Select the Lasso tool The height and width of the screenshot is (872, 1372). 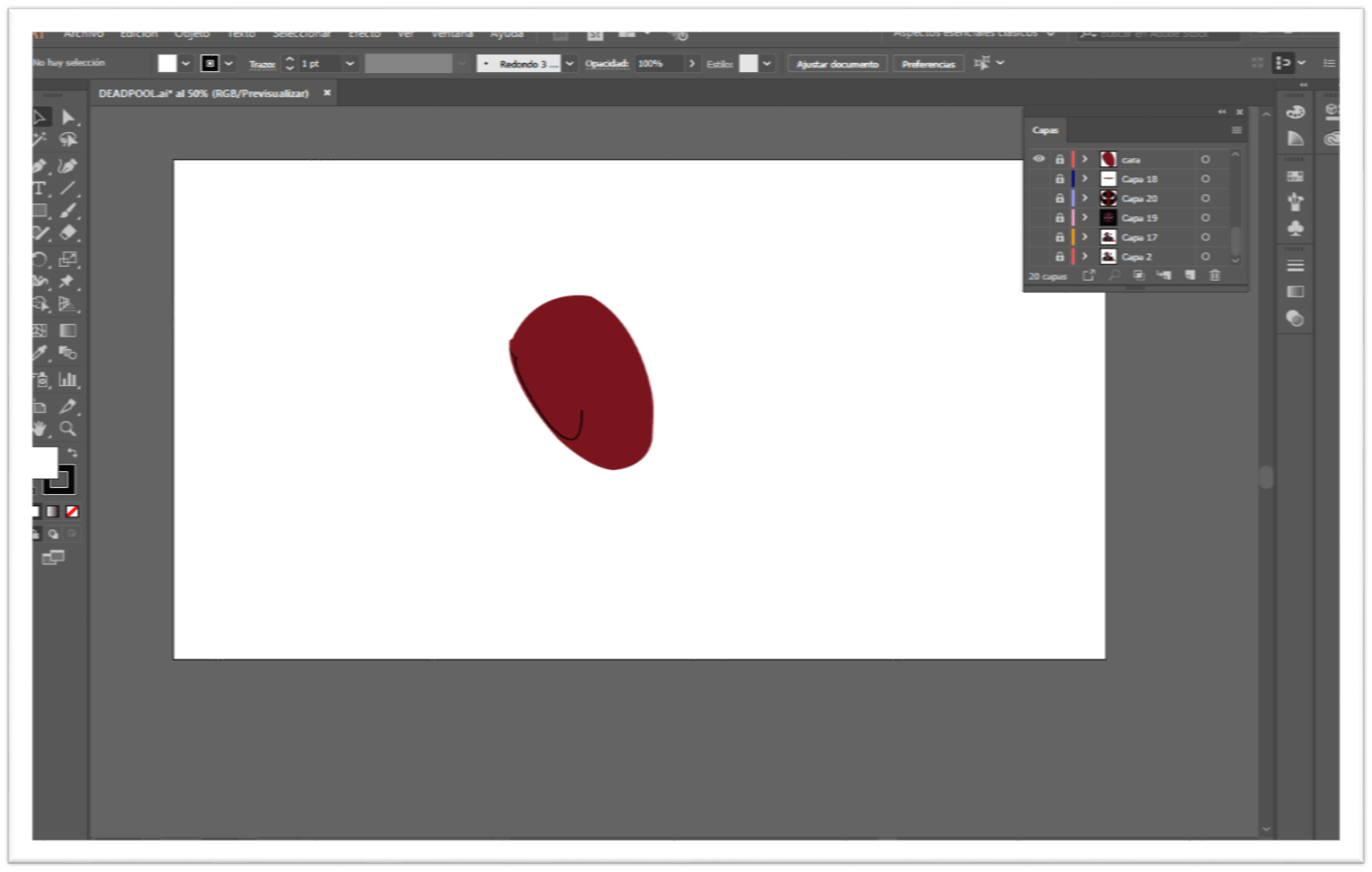coord(68,139)
